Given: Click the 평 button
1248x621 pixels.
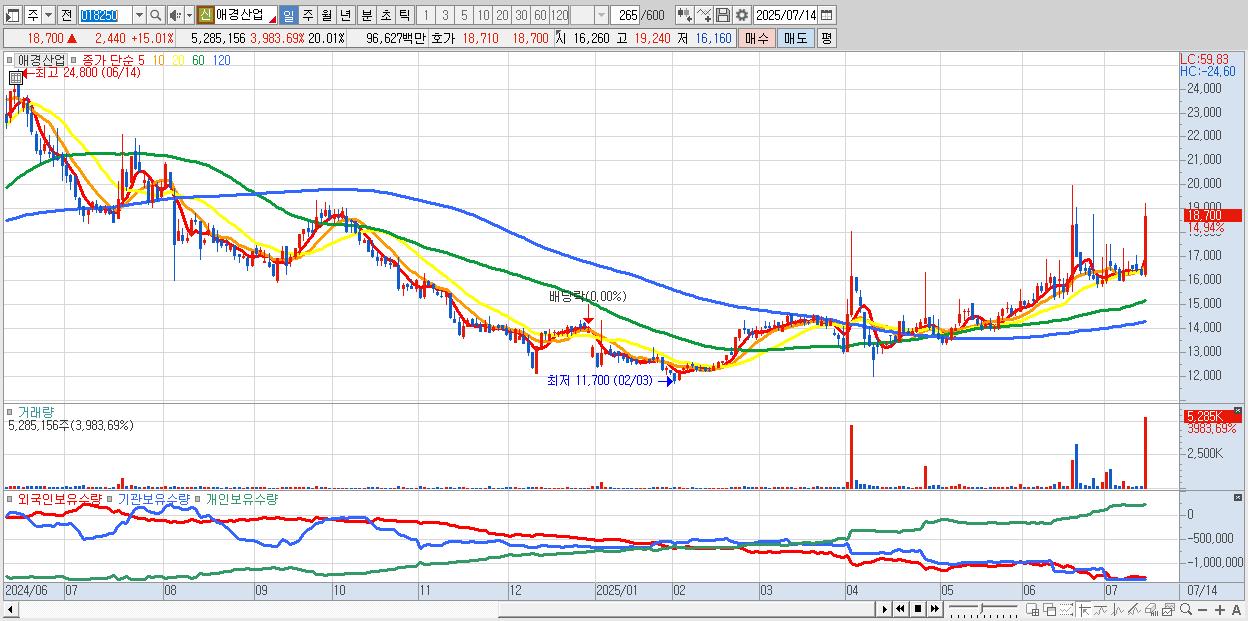Looking at the screenshot, I should [826, 38].
